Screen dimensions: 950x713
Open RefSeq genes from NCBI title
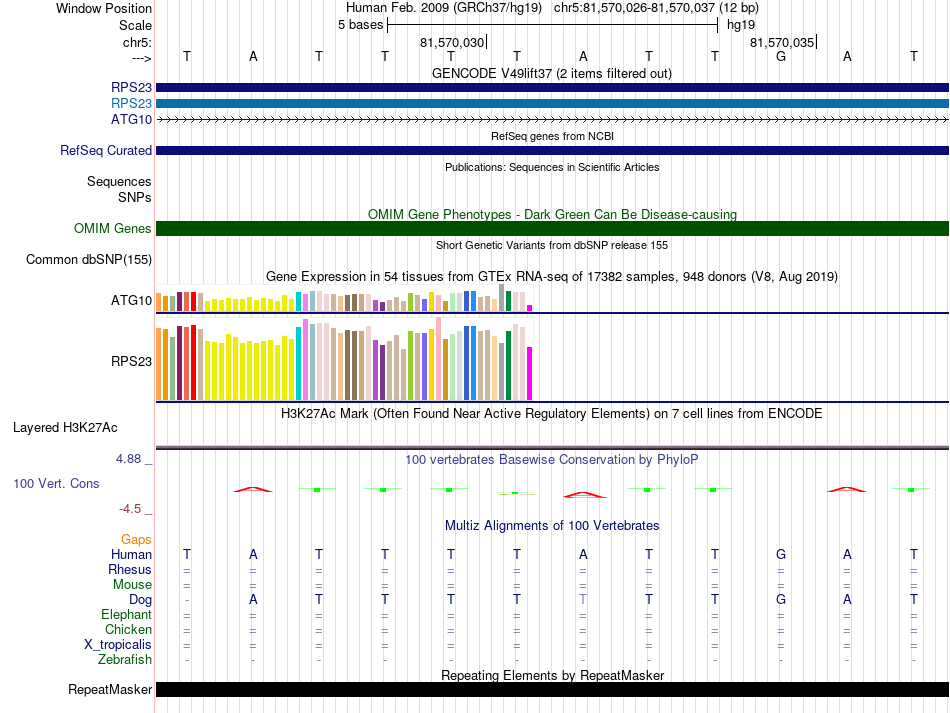pyautogui.click(x=552, y=136)
